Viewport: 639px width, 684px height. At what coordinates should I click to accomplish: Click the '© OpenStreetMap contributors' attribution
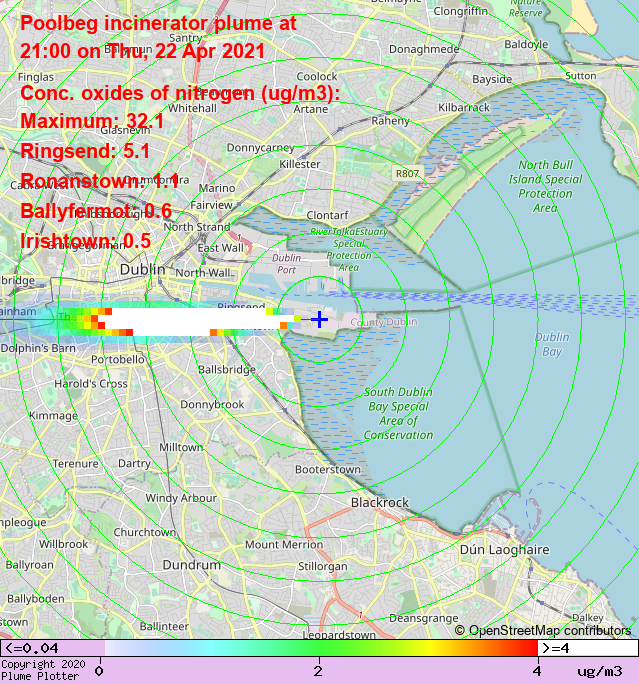pos(543,630)
